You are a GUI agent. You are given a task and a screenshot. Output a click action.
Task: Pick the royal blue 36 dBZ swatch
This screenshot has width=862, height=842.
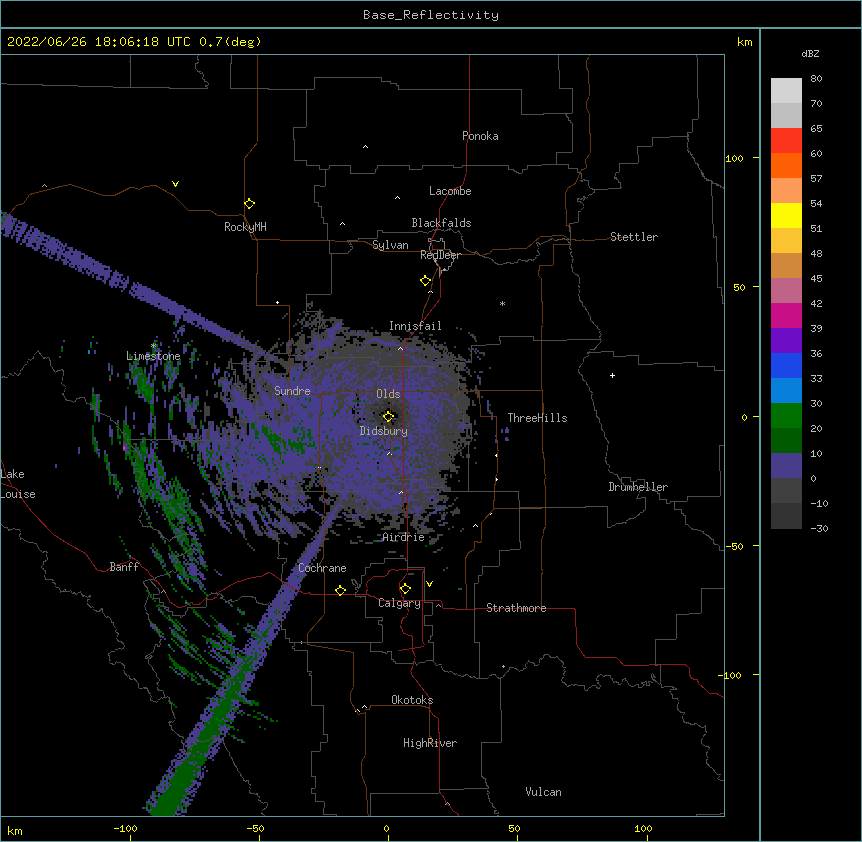[x=786, y=365]
